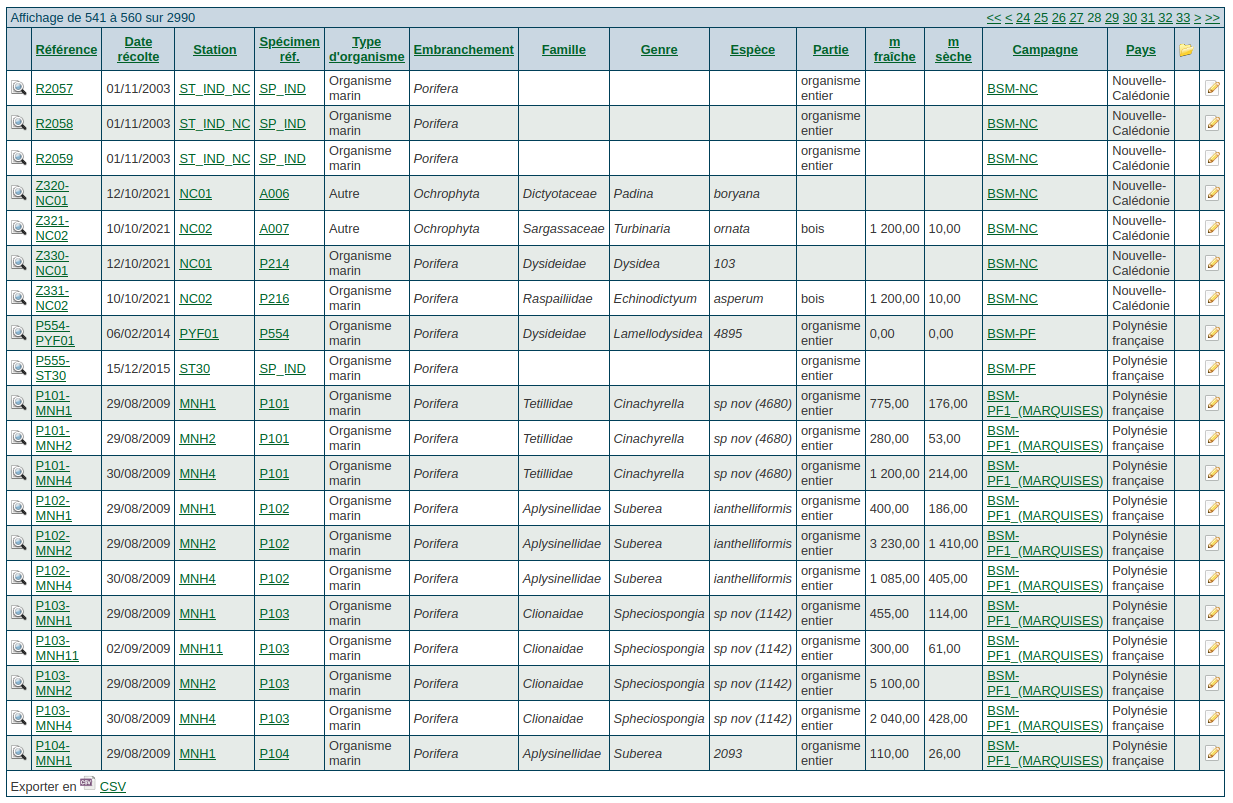View details of P103-MNH11 via magnifier icon

[18, 648]
